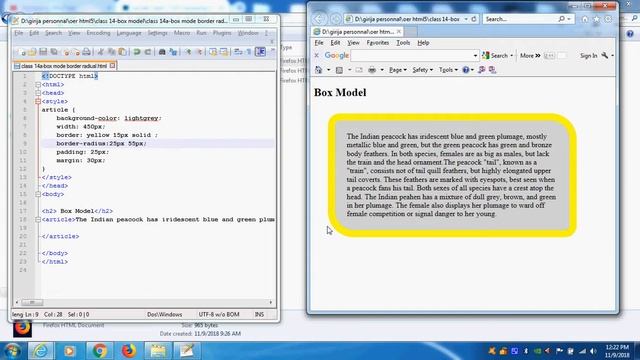Click the New file icon in Notepad++ toolbar
Viewport: 640px width, 360px height.
pos(22,52)
